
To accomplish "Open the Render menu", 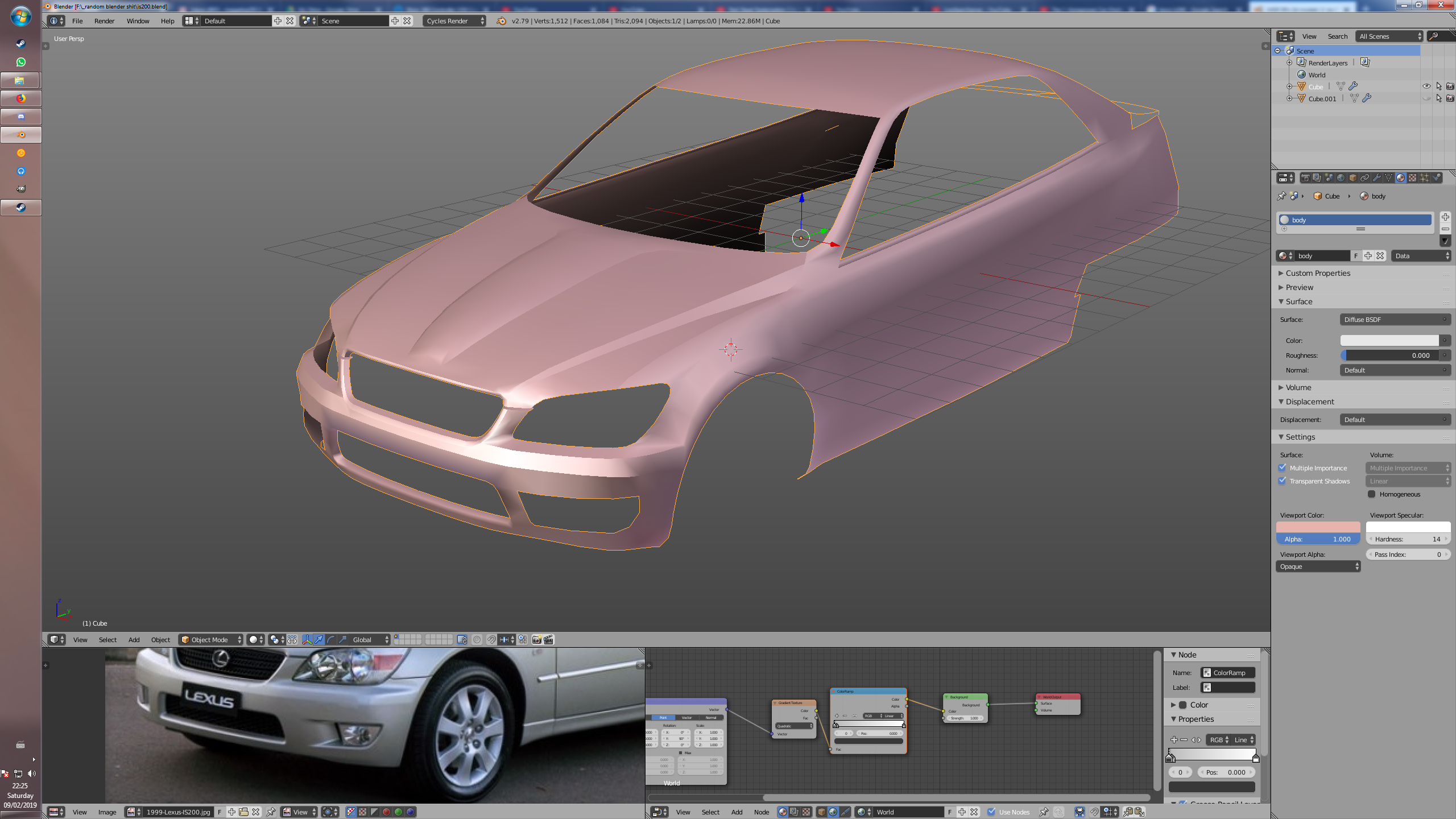I will [104, 21].
